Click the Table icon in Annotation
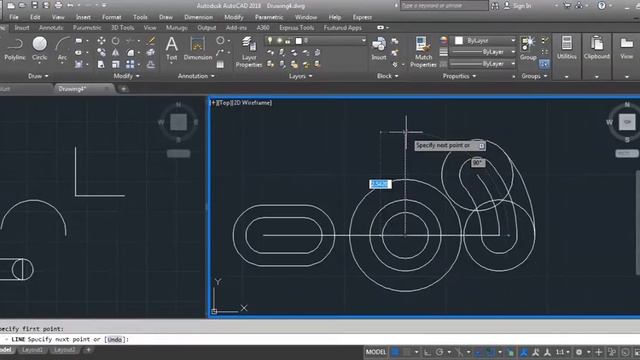 [220, 64]
